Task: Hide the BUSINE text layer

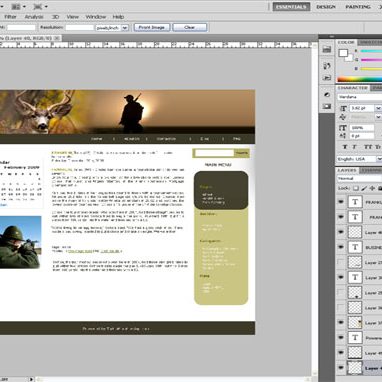Action: (341, 247)
